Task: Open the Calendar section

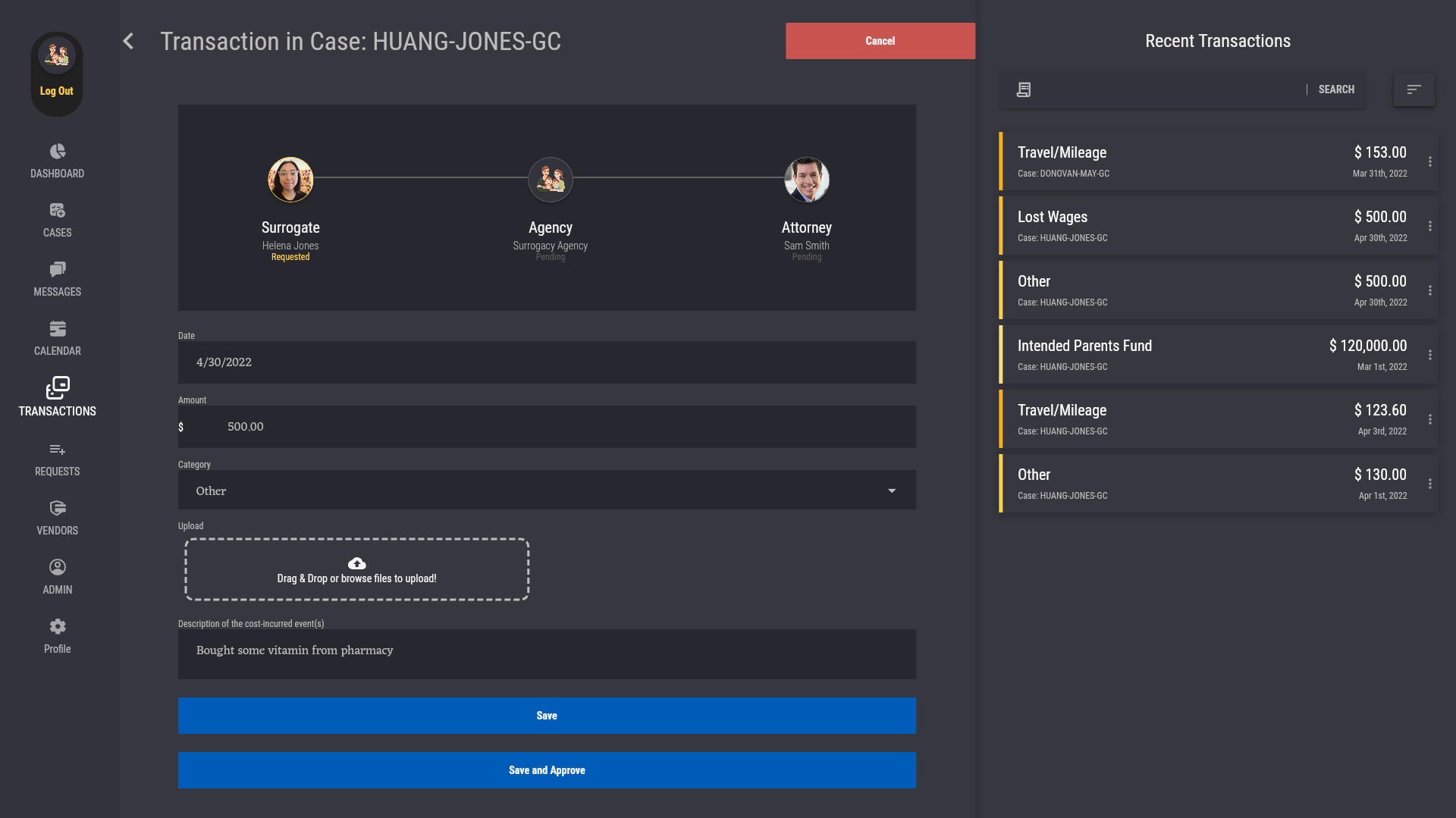Action: point(58,338)
